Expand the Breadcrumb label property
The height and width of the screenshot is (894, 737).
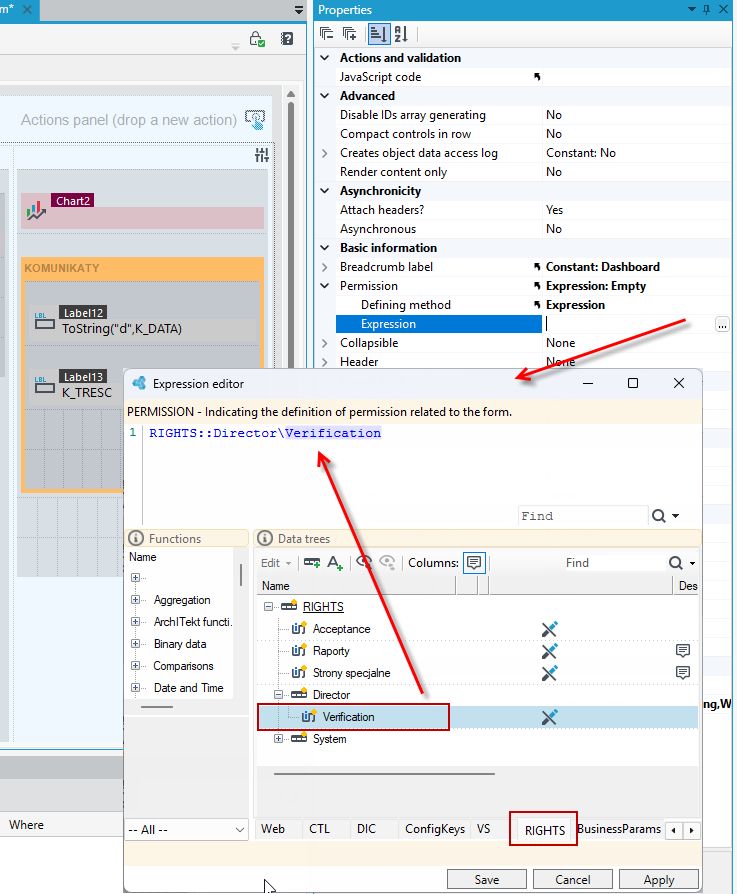click(x=325, y=267)
